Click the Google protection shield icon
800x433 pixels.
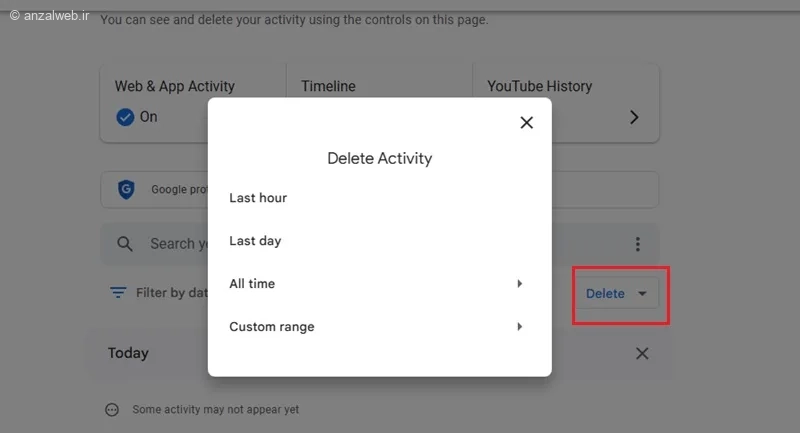pyautogui.click(x=126, y=189)
